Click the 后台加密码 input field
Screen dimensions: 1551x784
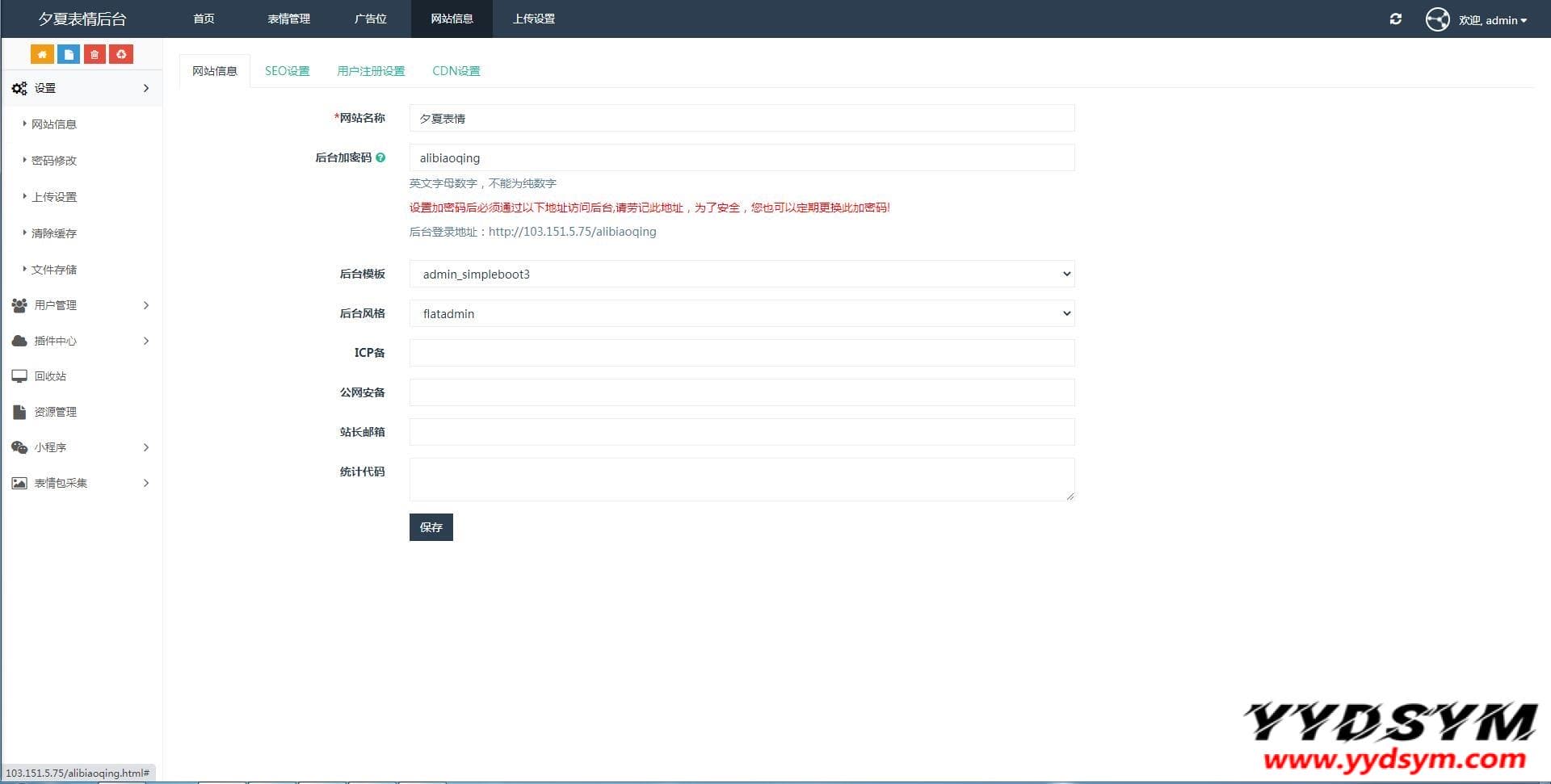(x=742, y=157)
